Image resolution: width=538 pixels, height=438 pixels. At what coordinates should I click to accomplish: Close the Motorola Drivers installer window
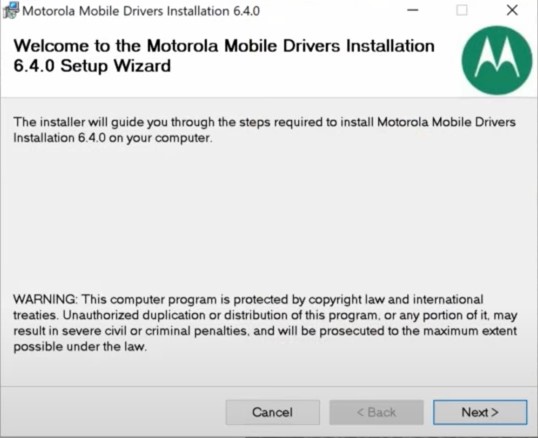[512, 10]
